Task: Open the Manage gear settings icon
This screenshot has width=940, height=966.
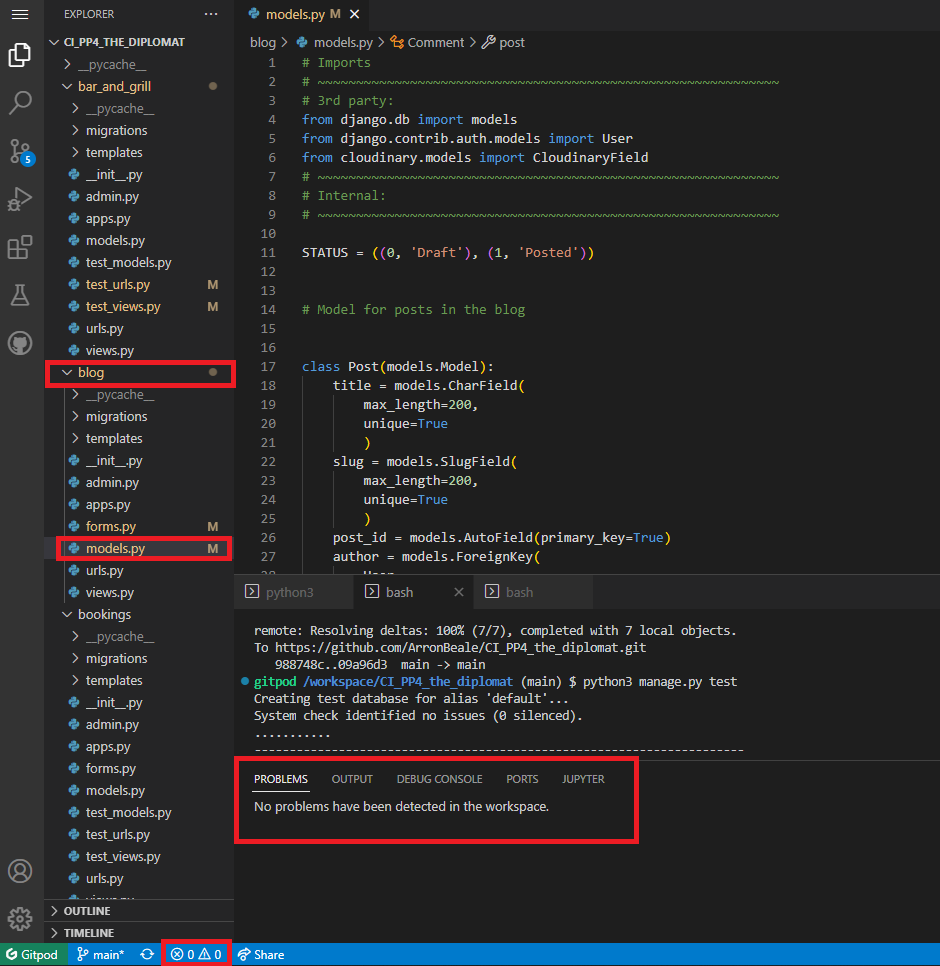Action: [20, 919]
